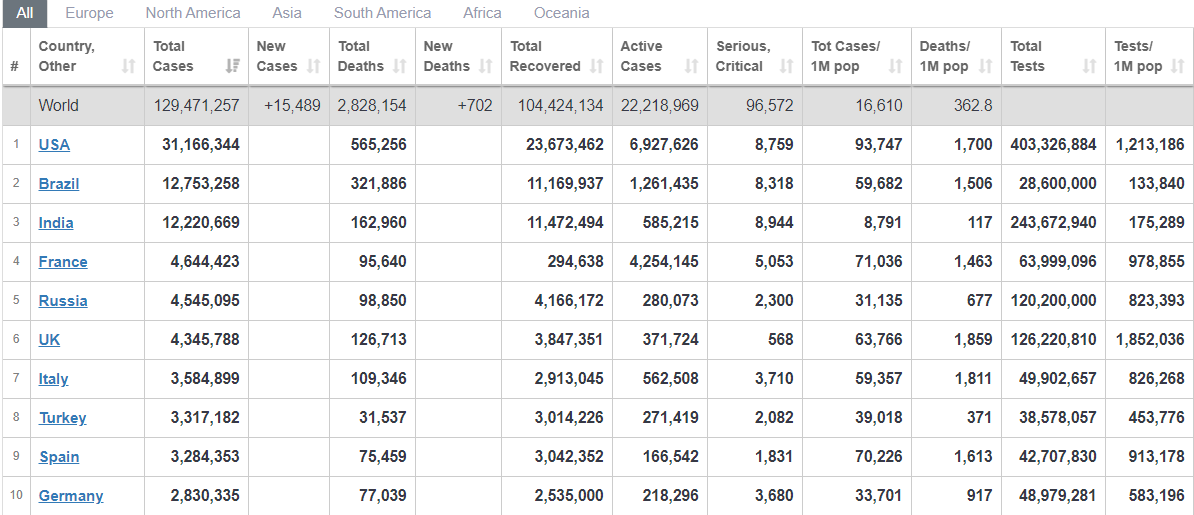
Task: Select Spain active cases 166,542
Action: 670,456
